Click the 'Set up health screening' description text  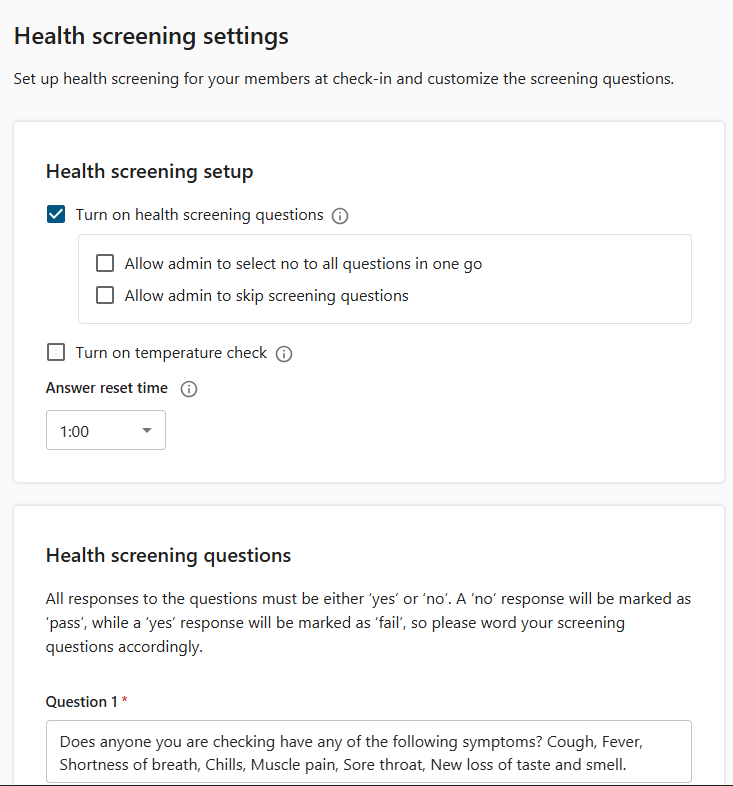(x=343, y=79)
